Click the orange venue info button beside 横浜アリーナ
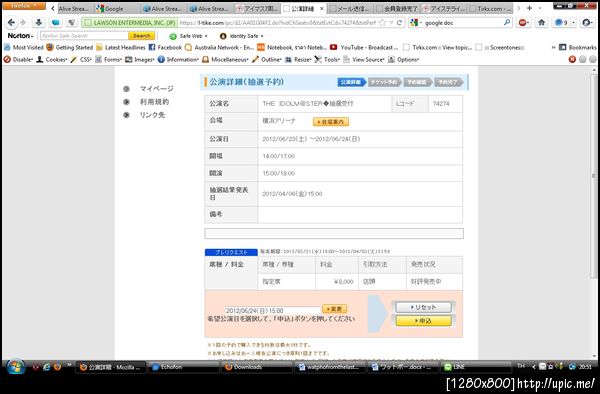The width and height of the screenshot is (600, 394). [x=331, y=122]
